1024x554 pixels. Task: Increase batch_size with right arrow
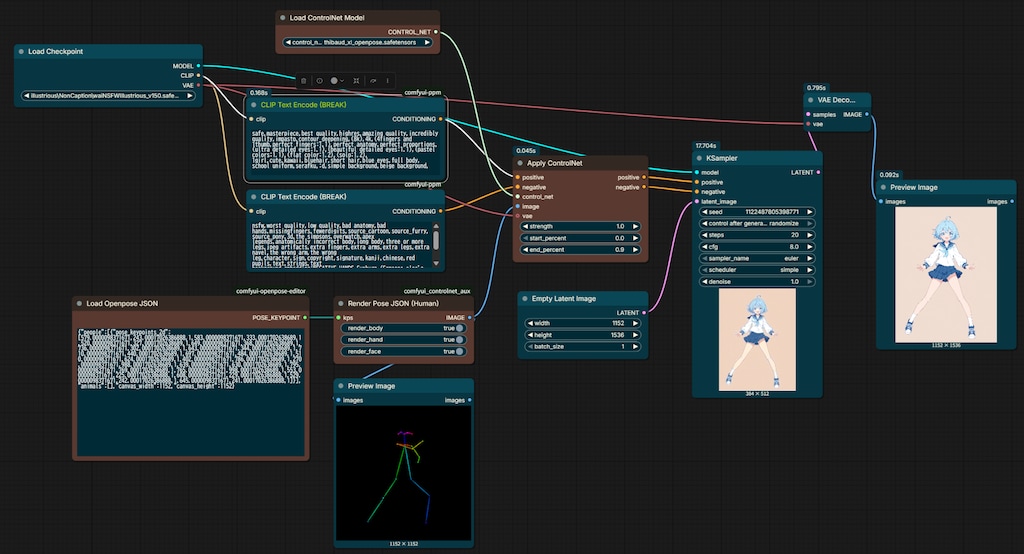coord(635,347)
